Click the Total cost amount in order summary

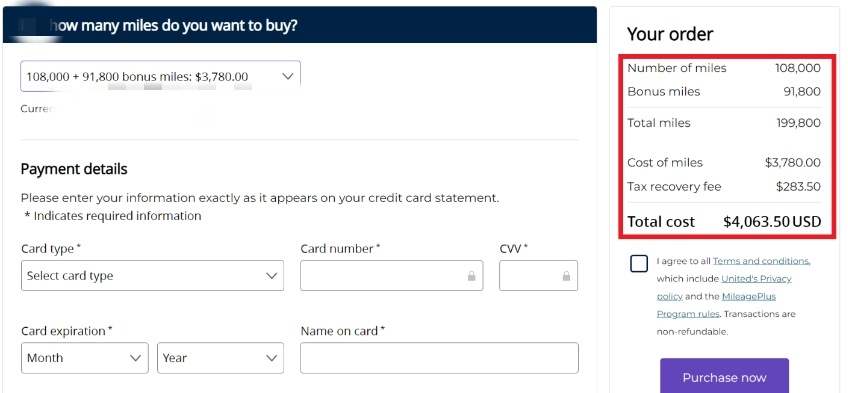click(772, 222)
